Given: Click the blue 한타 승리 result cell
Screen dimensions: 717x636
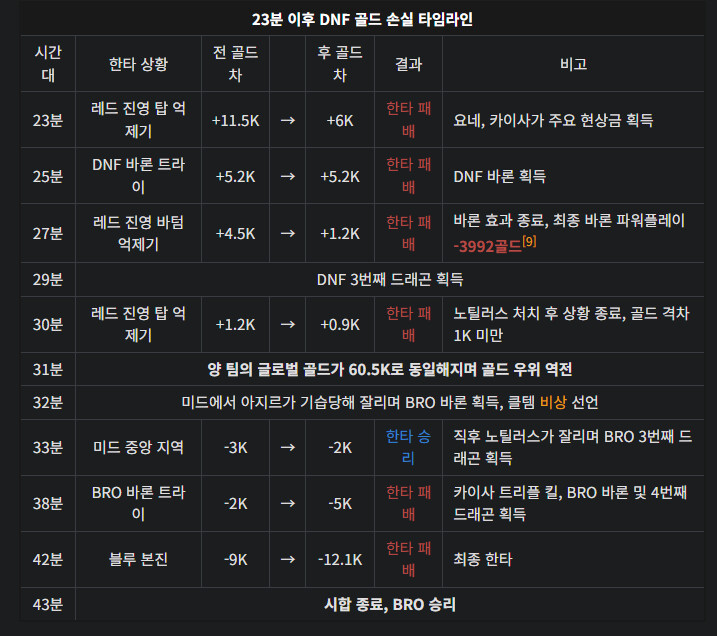Looking at the screenshot, I should pos(408,447).
